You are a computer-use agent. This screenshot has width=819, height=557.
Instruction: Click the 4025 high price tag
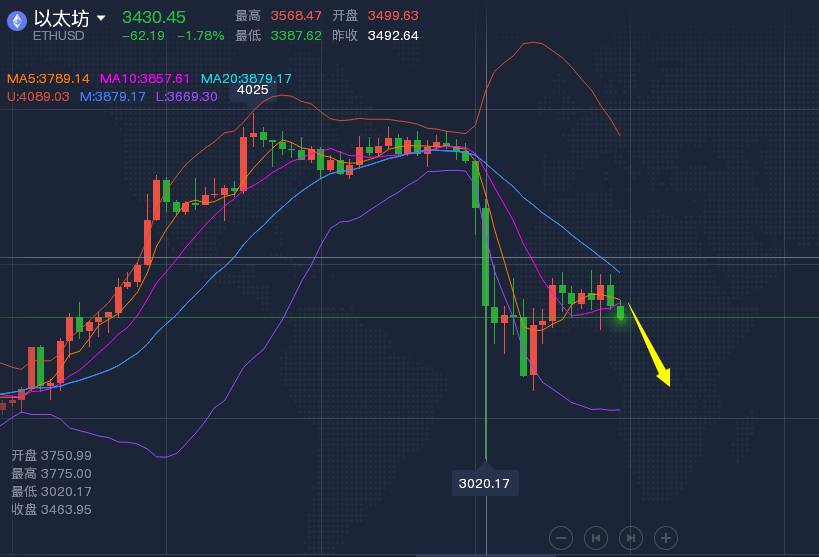(x=252, y=90)
